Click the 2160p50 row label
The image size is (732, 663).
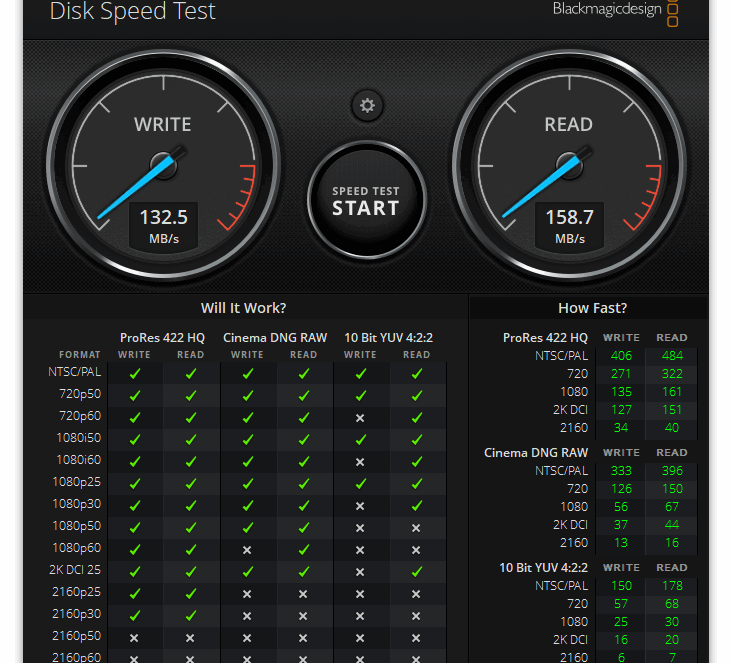[x=77, y=636]
